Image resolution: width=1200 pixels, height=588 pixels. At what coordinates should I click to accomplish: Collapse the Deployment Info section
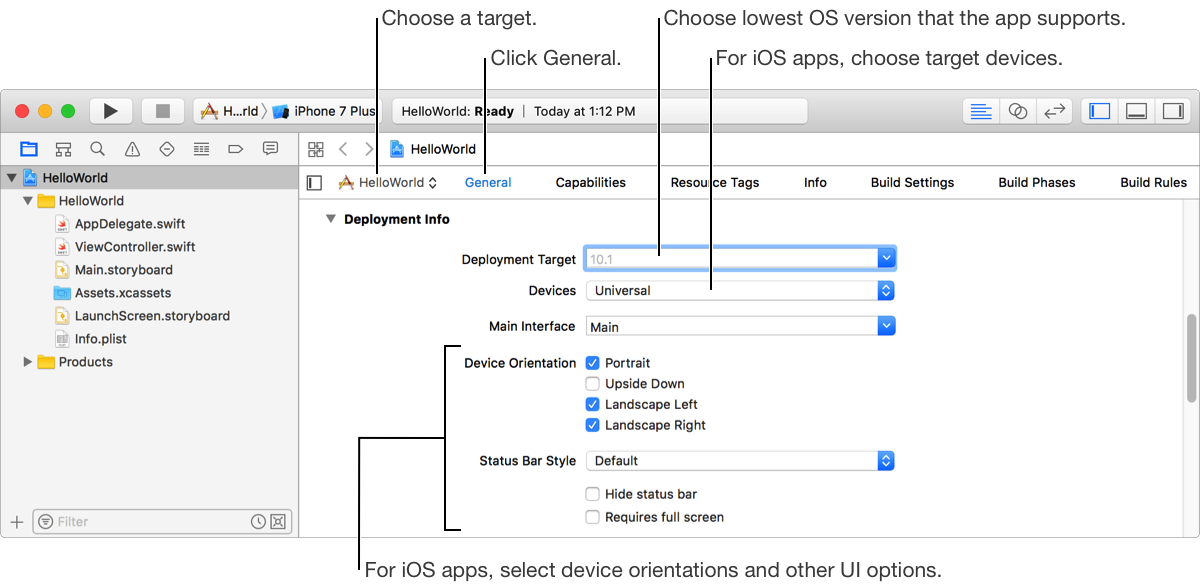coord(330,219)
